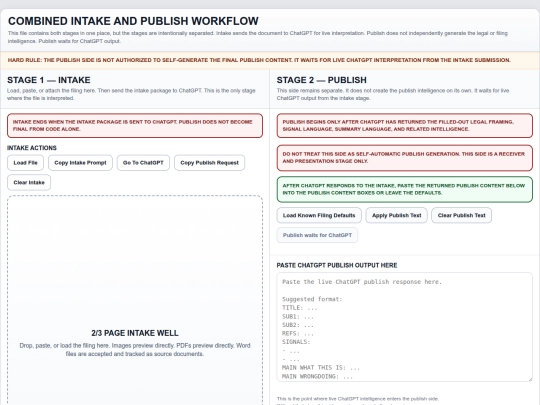The image size is (540, 405).
Task: Click the Combined Intake and Publish Workflow title
Action: click(133, 21)
